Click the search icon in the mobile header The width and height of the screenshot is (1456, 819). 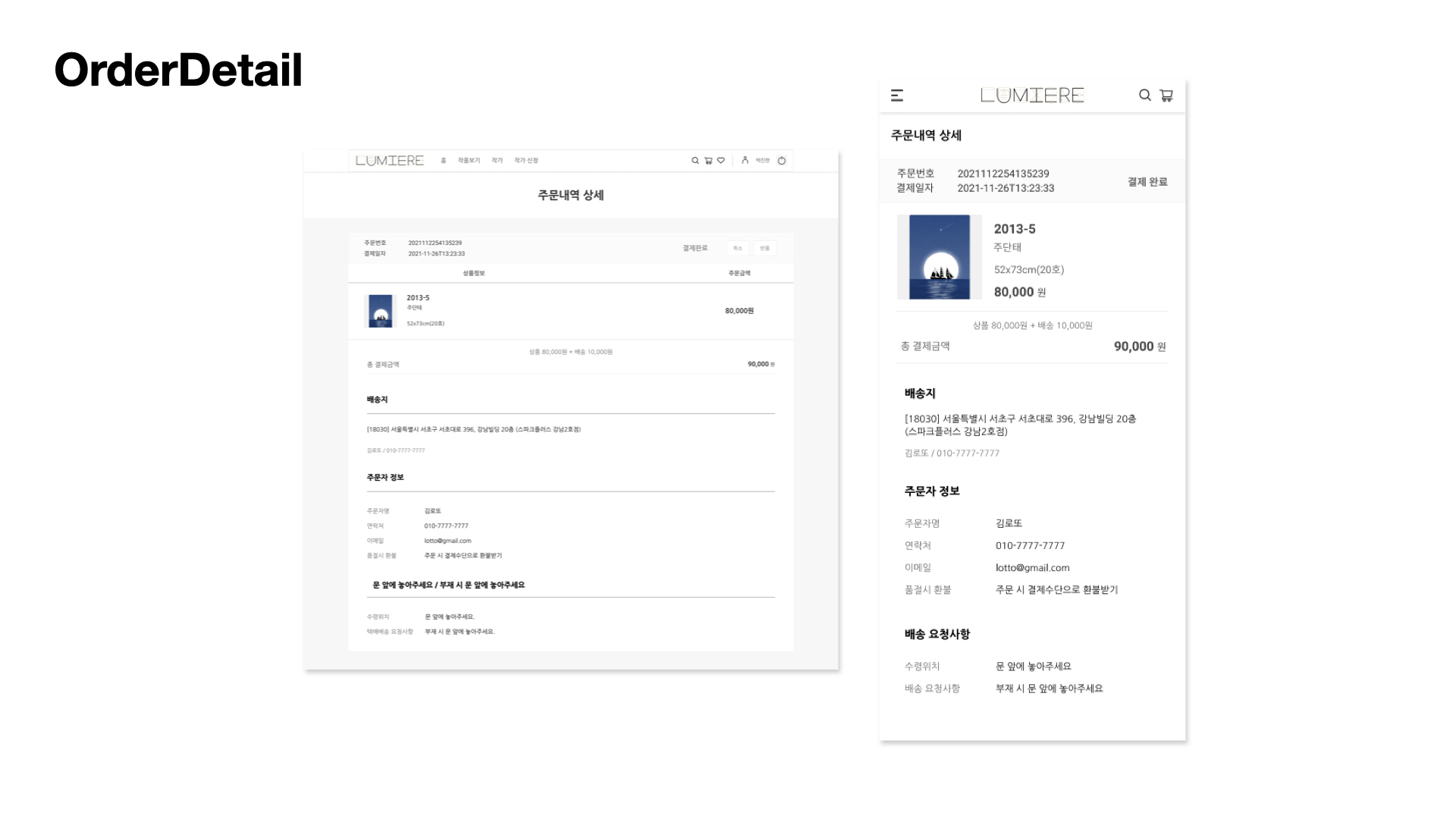1145,96
